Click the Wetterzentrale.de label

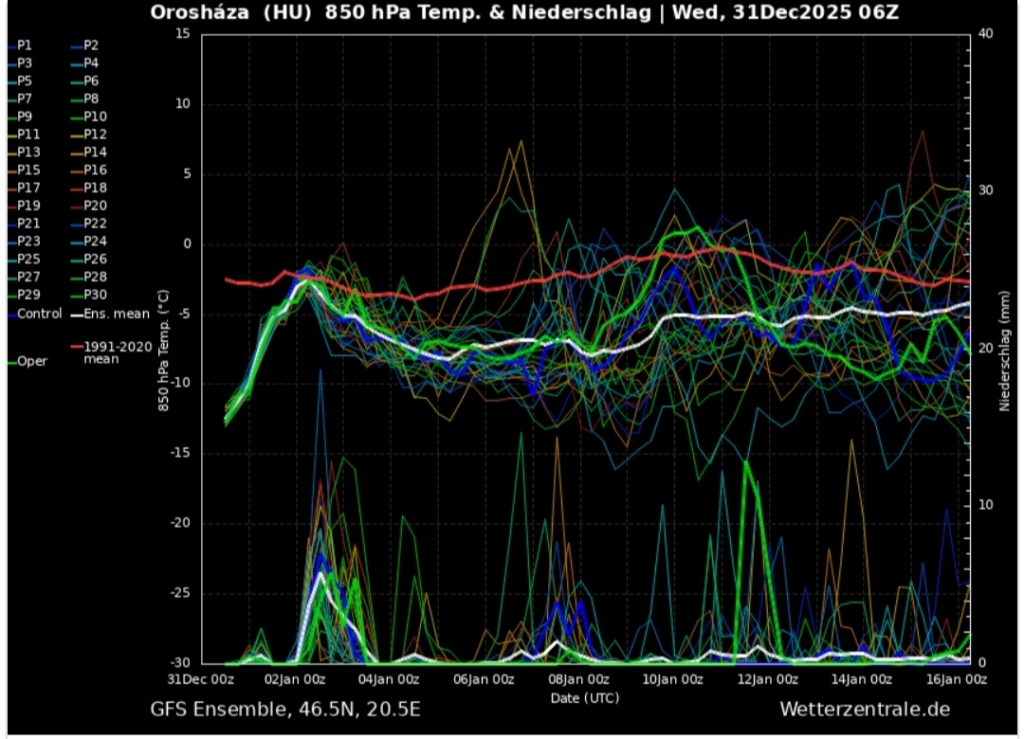(x=864, y=709)
